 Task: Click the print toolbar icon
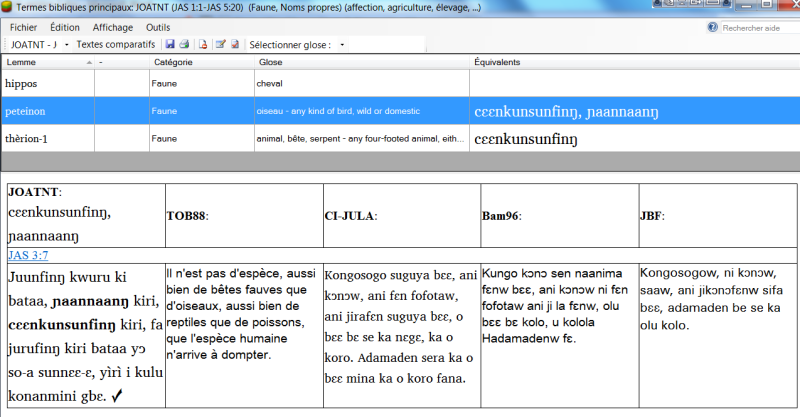pos(184,45)
